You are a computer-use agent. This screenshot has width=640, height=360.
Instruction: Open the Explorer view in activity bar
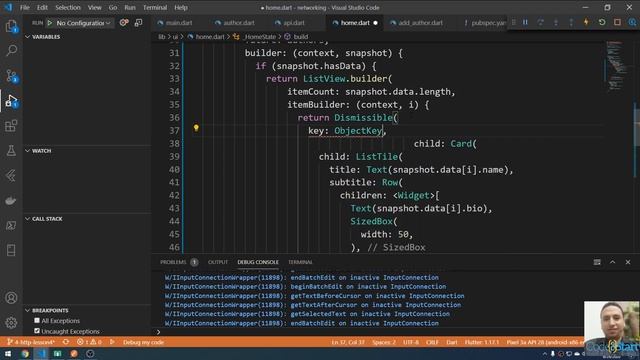[x=11, y=27]
